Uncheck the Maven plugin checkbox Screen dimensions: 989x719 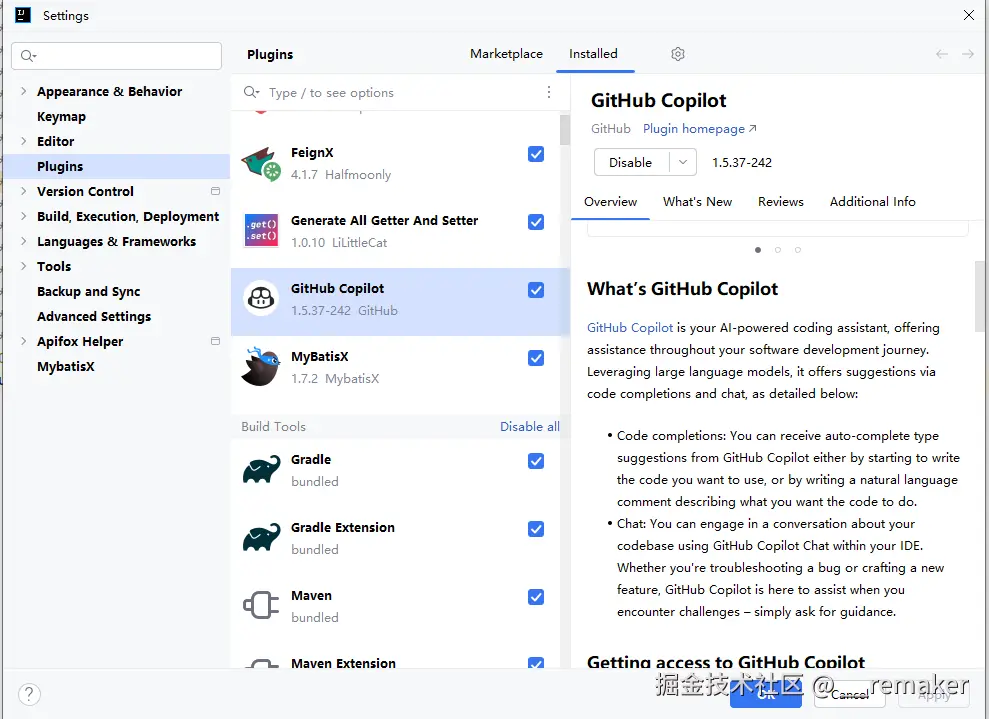536,597
